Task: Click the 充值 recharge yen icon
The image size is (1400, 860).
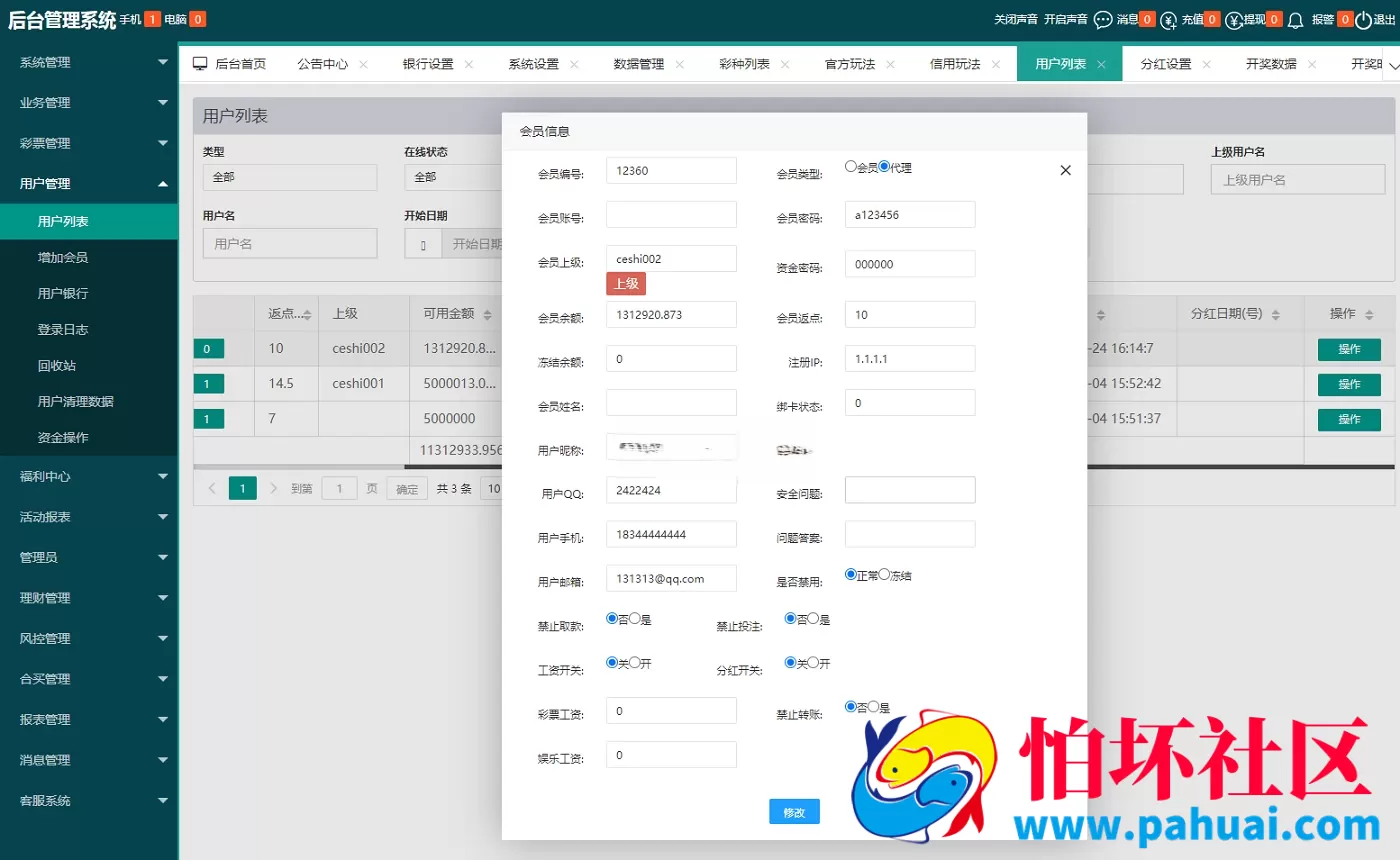Action: coord(1169,19)
